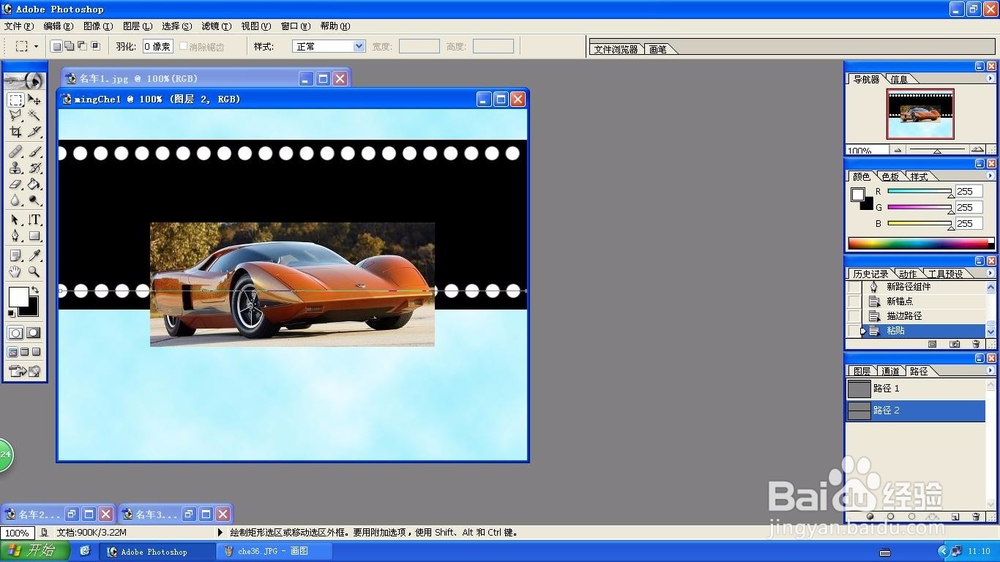Select the Type tool
Image resolution: width=1000 pixels, height=562 pixels.
tap(34, 220)
